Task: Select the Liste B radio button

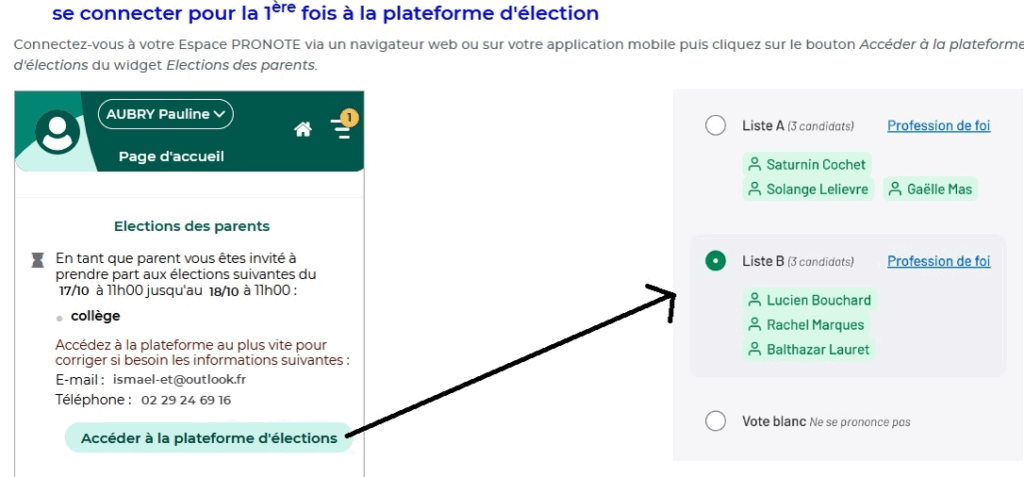Action: [715, 261]
